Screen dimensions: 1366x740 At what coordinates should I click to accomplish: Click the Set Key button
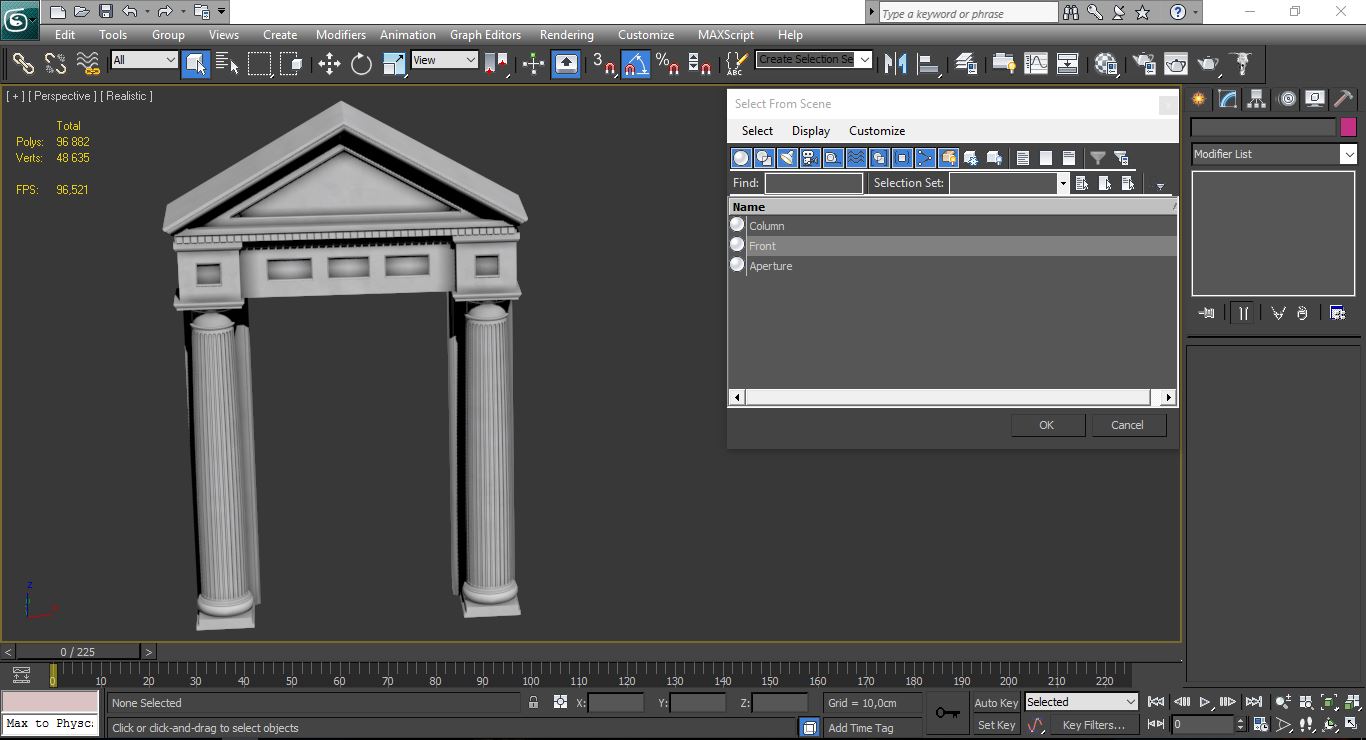[996, 725]
